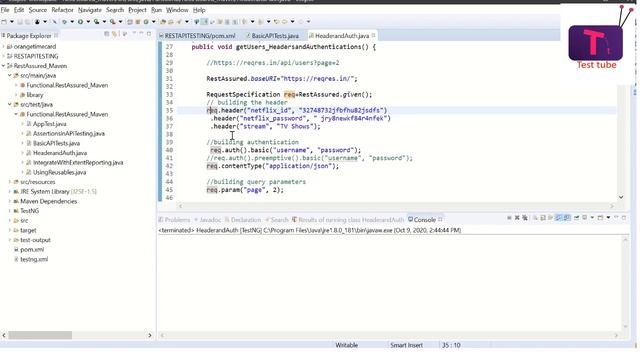640x360 pixels.
Task: Toggle console Word Wrap
Action: (550, 218)
